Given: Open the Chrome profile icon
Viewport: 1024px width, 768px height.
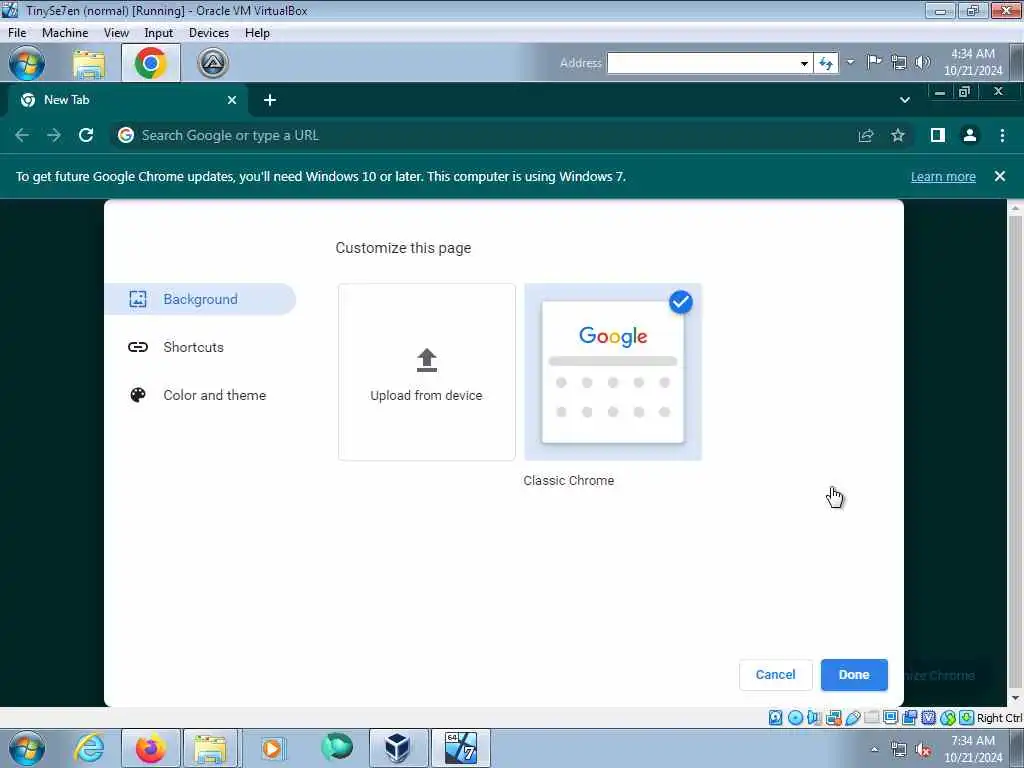Looking at the screenshot, I should (969, 135).
